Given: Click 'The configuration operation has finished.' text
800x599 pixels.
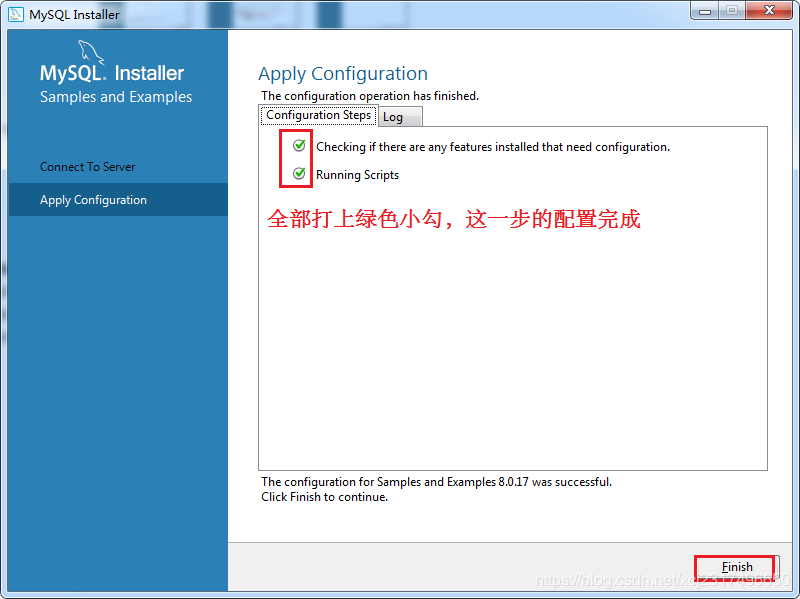Looking at the screenshot, I should 370,96.
